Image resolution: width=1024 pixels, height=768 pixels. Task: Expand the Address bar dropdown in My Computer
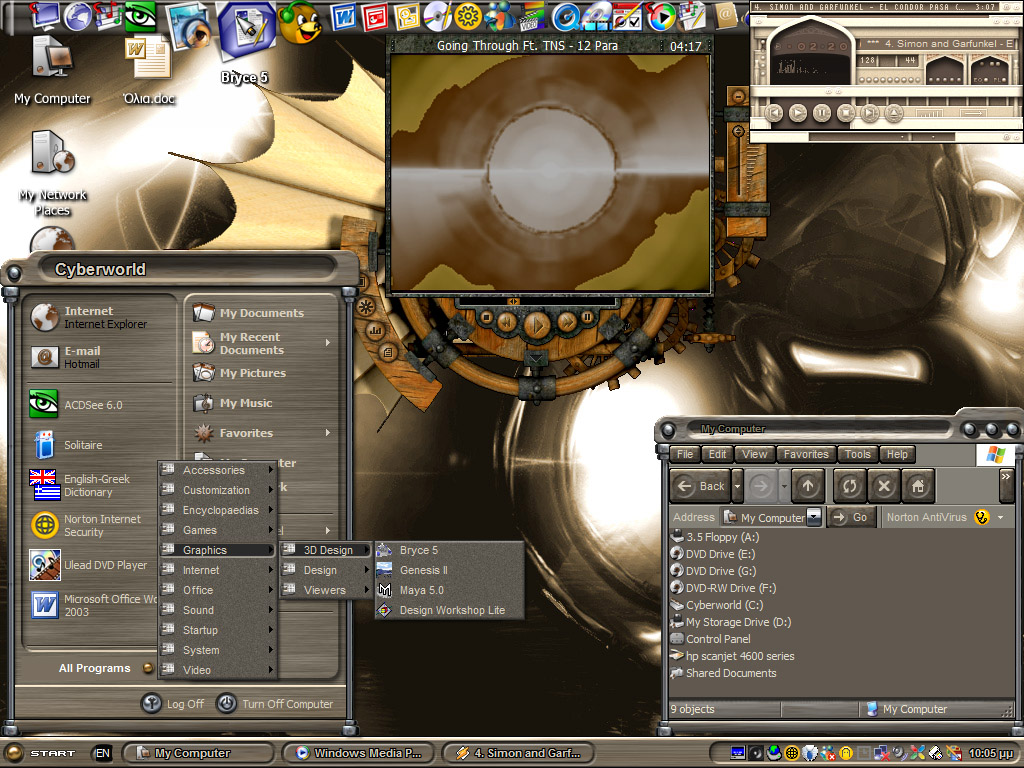814,517
